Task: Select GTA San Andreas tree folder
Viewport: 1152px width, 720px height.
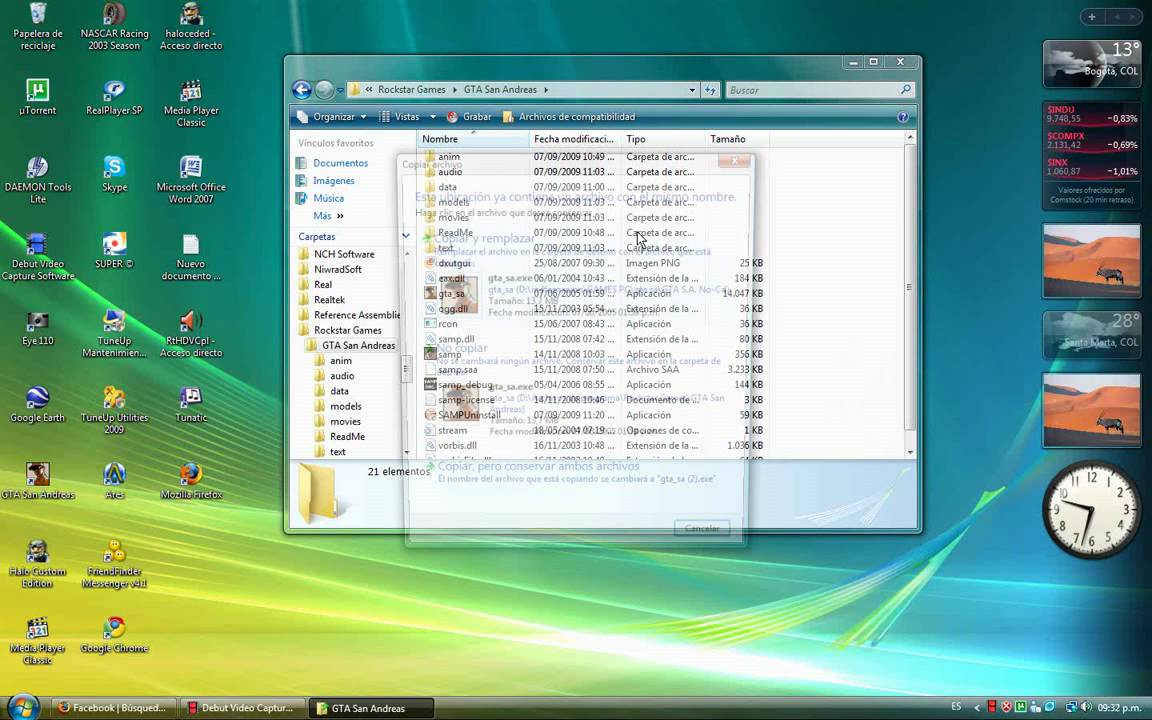Action: [358, 345]
